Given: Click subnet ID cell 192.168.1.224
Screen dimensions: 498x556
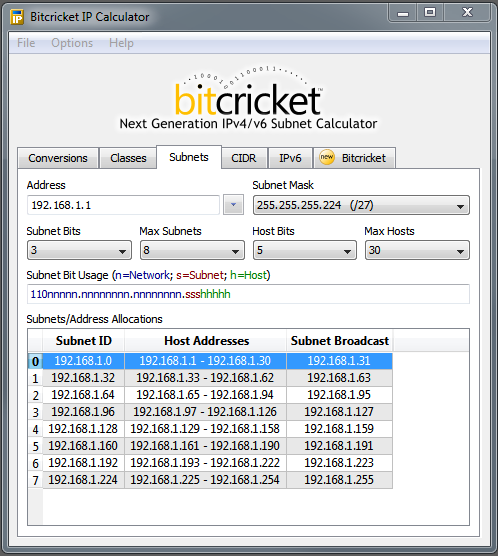Looking at the screenshot, I should (83, 480).
